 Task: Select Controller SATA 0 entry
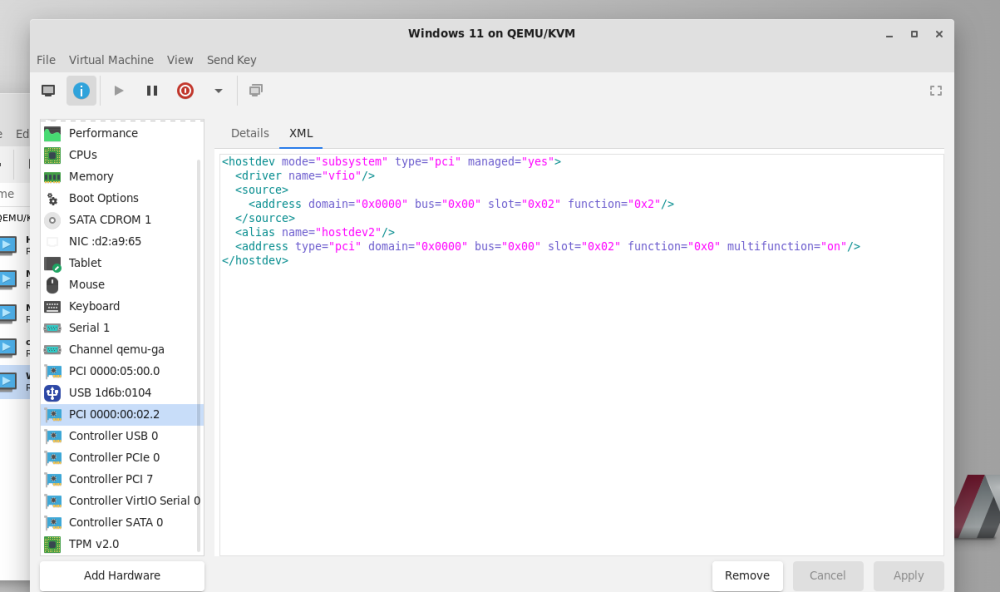point(122,523)
